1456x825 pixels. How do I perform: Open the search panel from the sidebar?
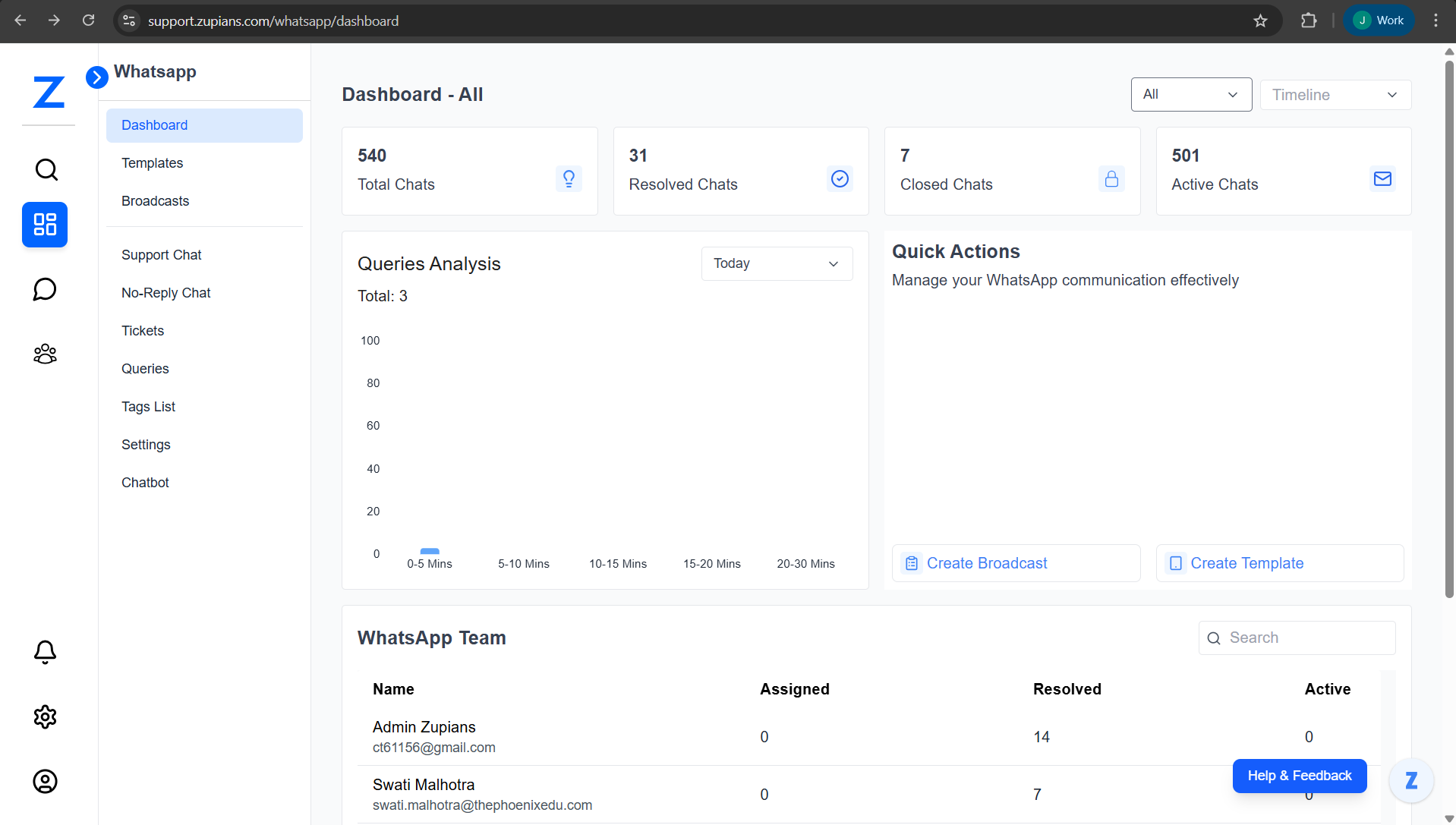45,169
